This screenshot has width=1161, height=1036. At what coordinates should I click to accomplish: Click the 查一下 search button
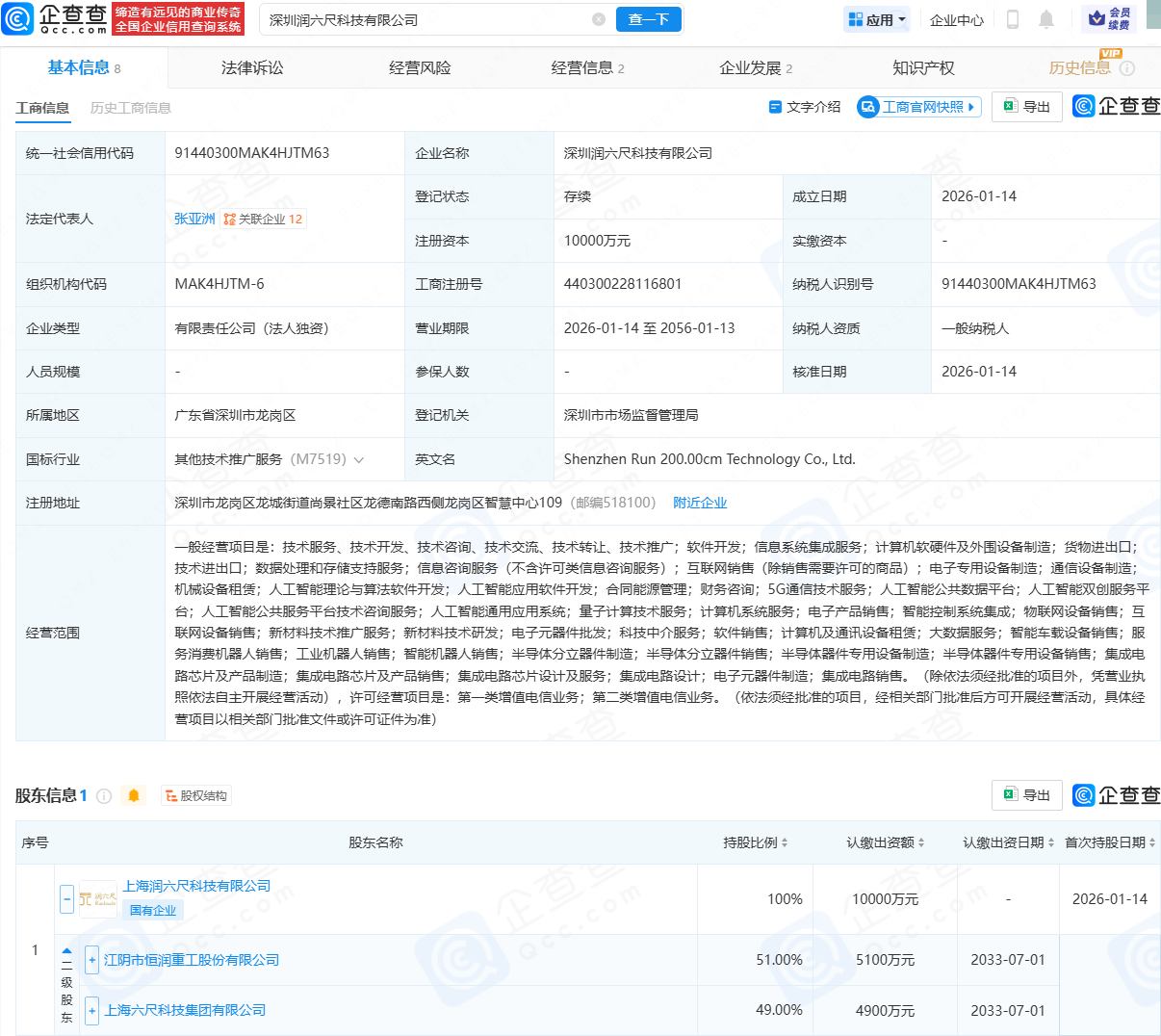(648, 19)
